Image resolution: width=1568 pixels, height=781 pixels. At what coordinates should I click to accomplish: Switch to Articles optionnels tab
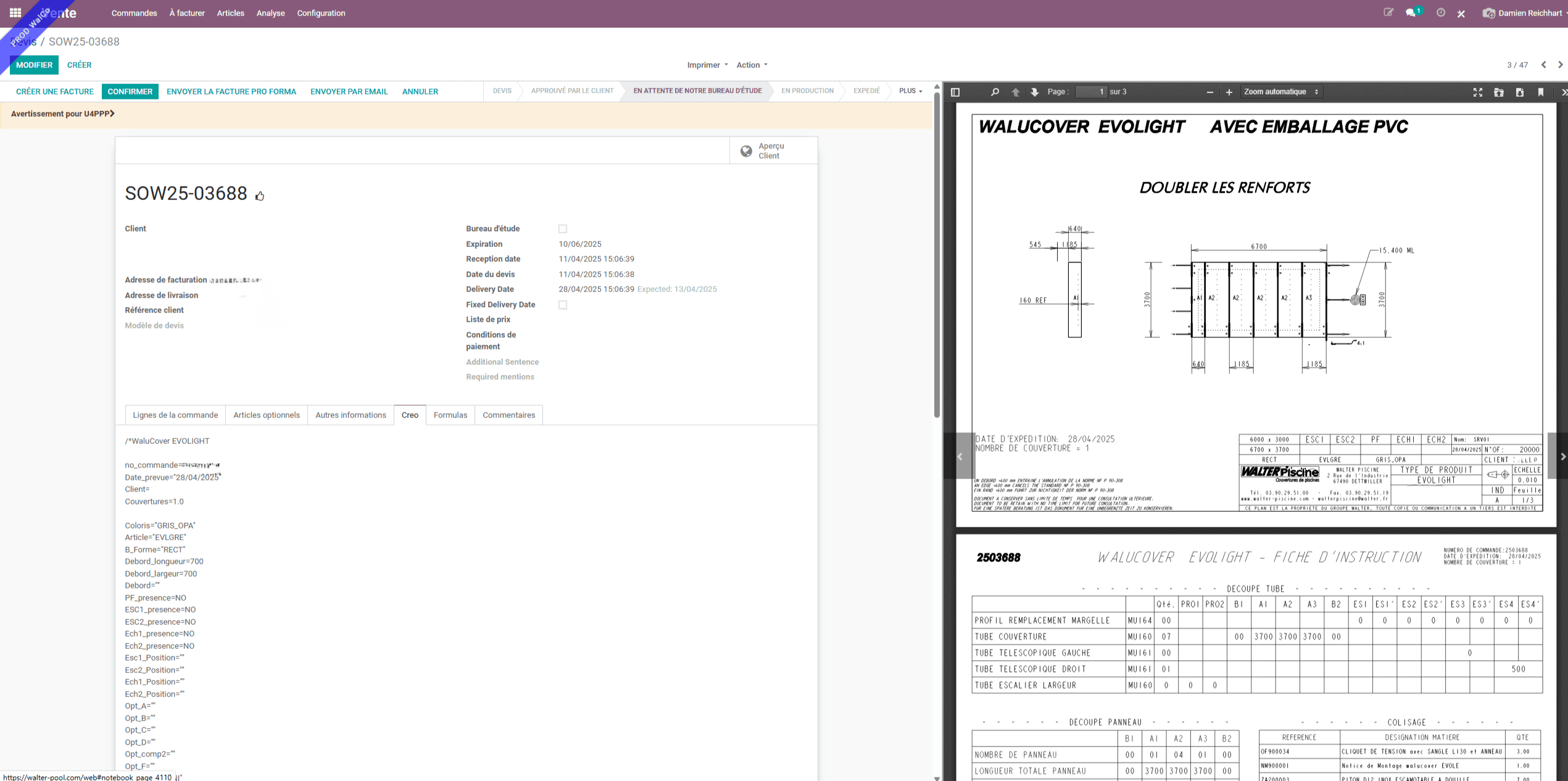267,415
